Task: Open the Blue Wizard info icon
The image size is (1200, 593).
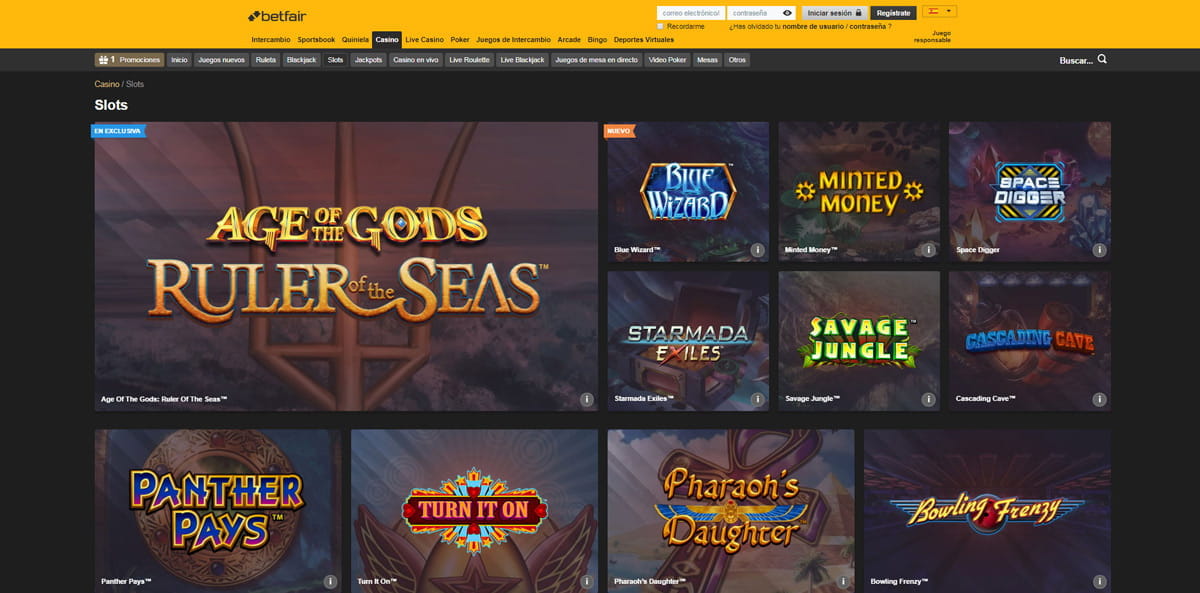Action: coord(757,250)
